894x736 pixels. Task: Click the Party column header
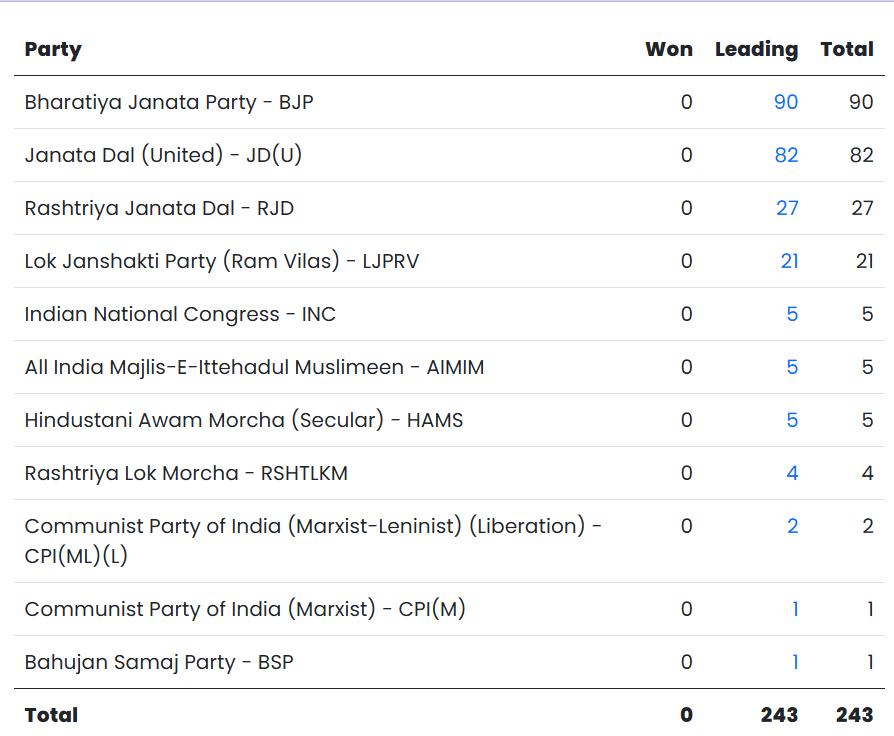click(53, 50)
